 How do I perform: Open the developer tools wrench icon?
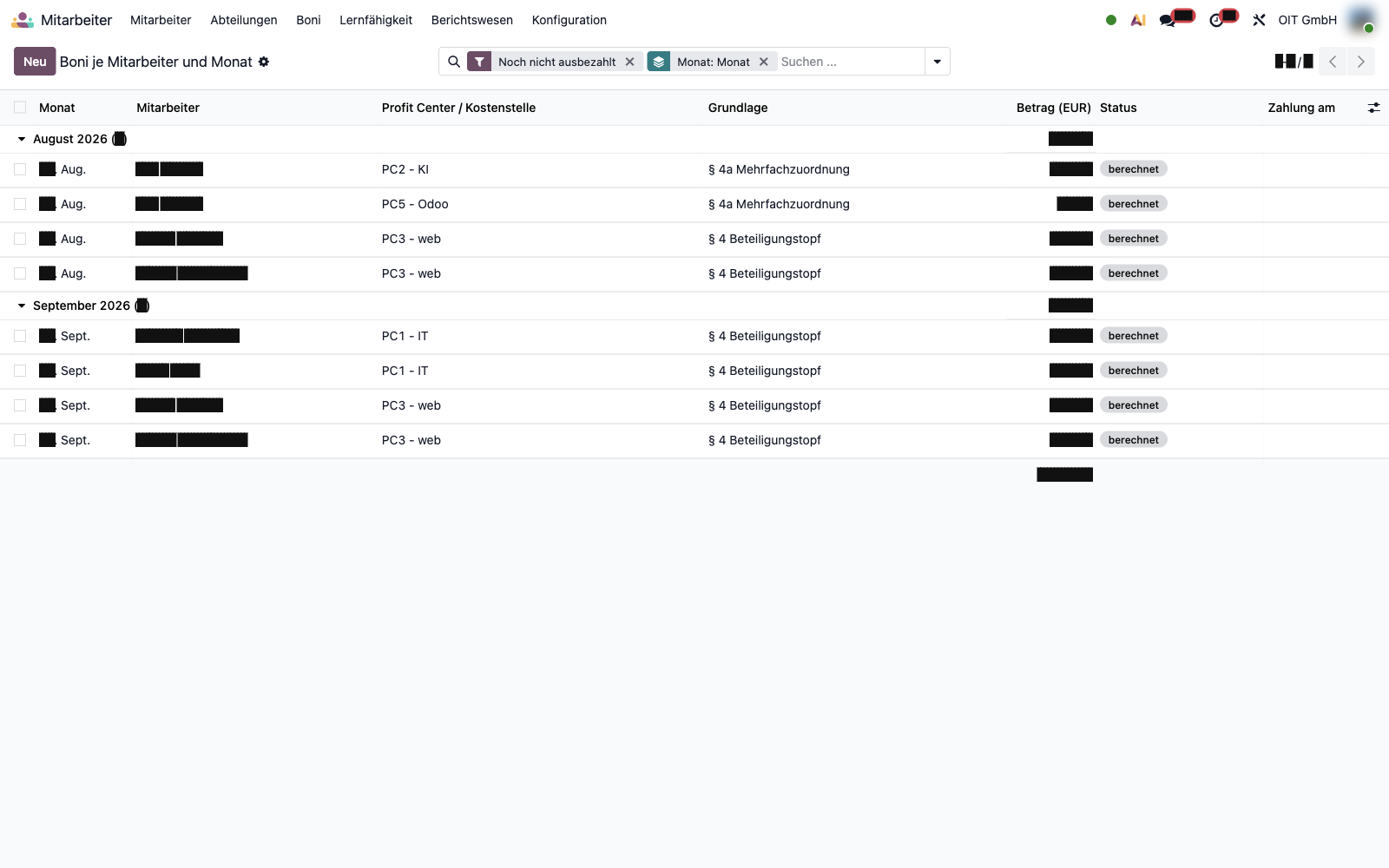coord(1259,20)
